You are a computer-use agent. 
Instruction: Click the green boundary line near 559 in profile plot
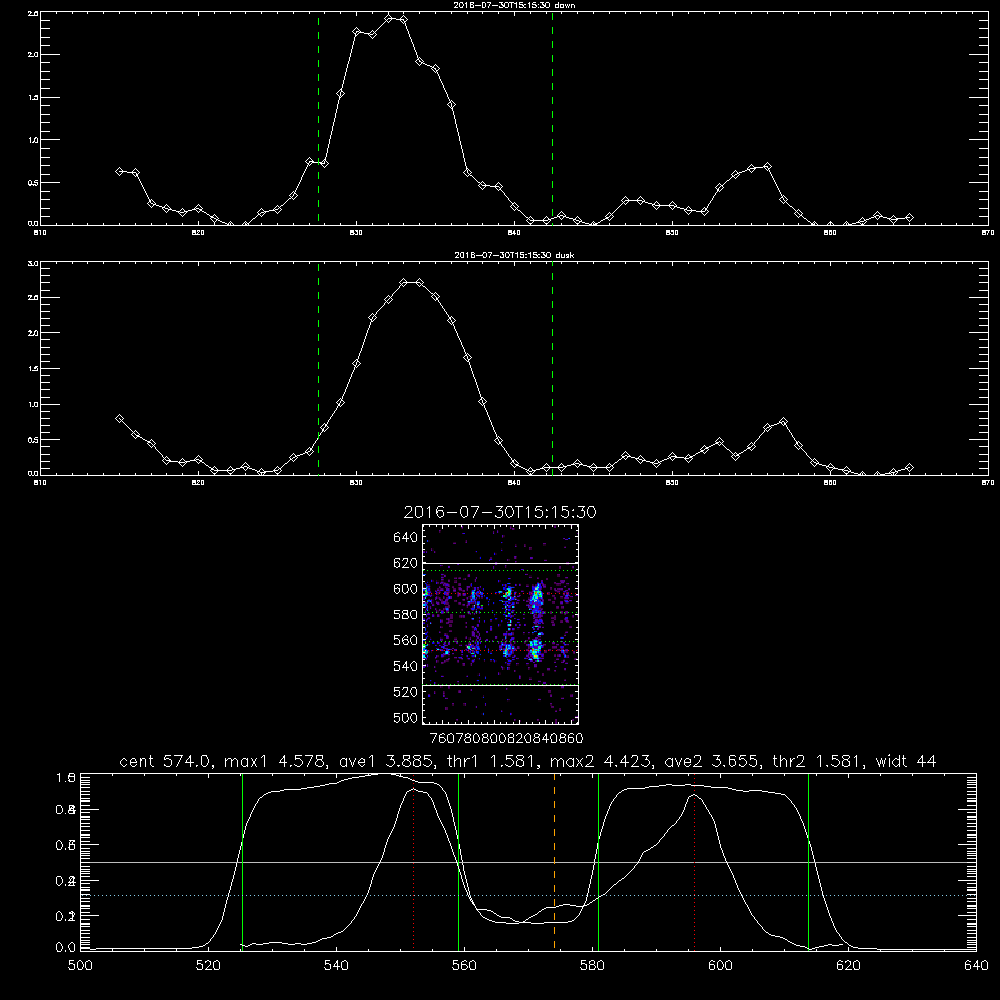(x=459, y=861)
